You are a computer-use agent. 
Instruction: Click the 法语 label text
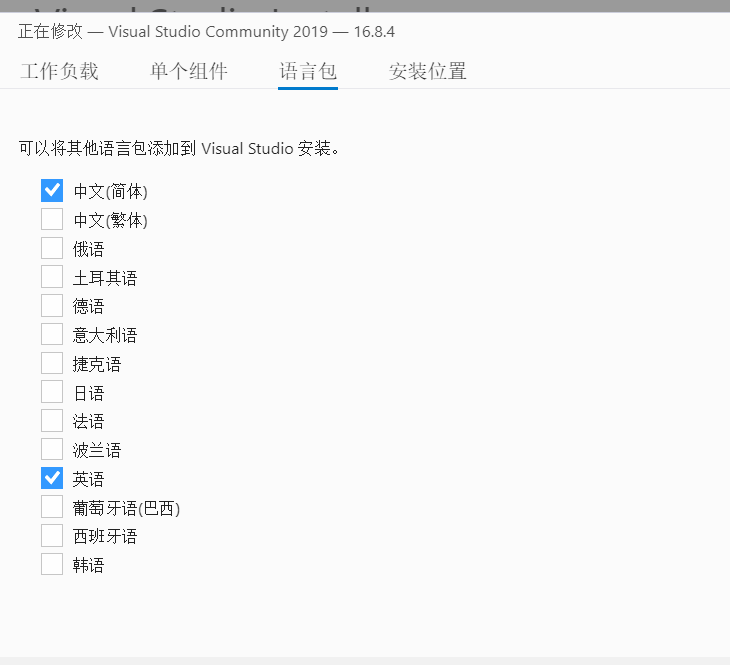tap(88, 422)
